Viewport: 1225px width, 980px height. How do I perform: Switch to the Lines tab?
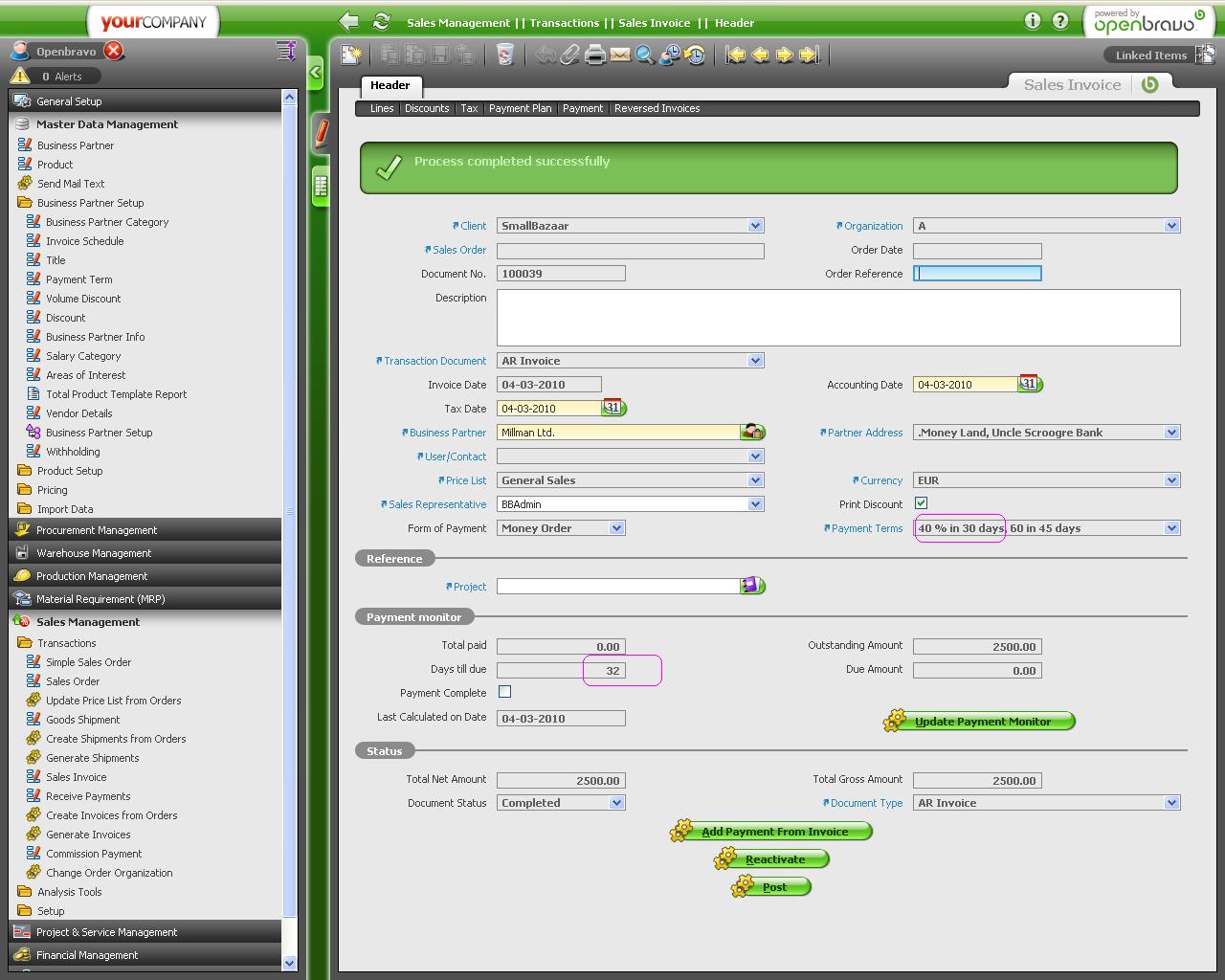point(382,108)
